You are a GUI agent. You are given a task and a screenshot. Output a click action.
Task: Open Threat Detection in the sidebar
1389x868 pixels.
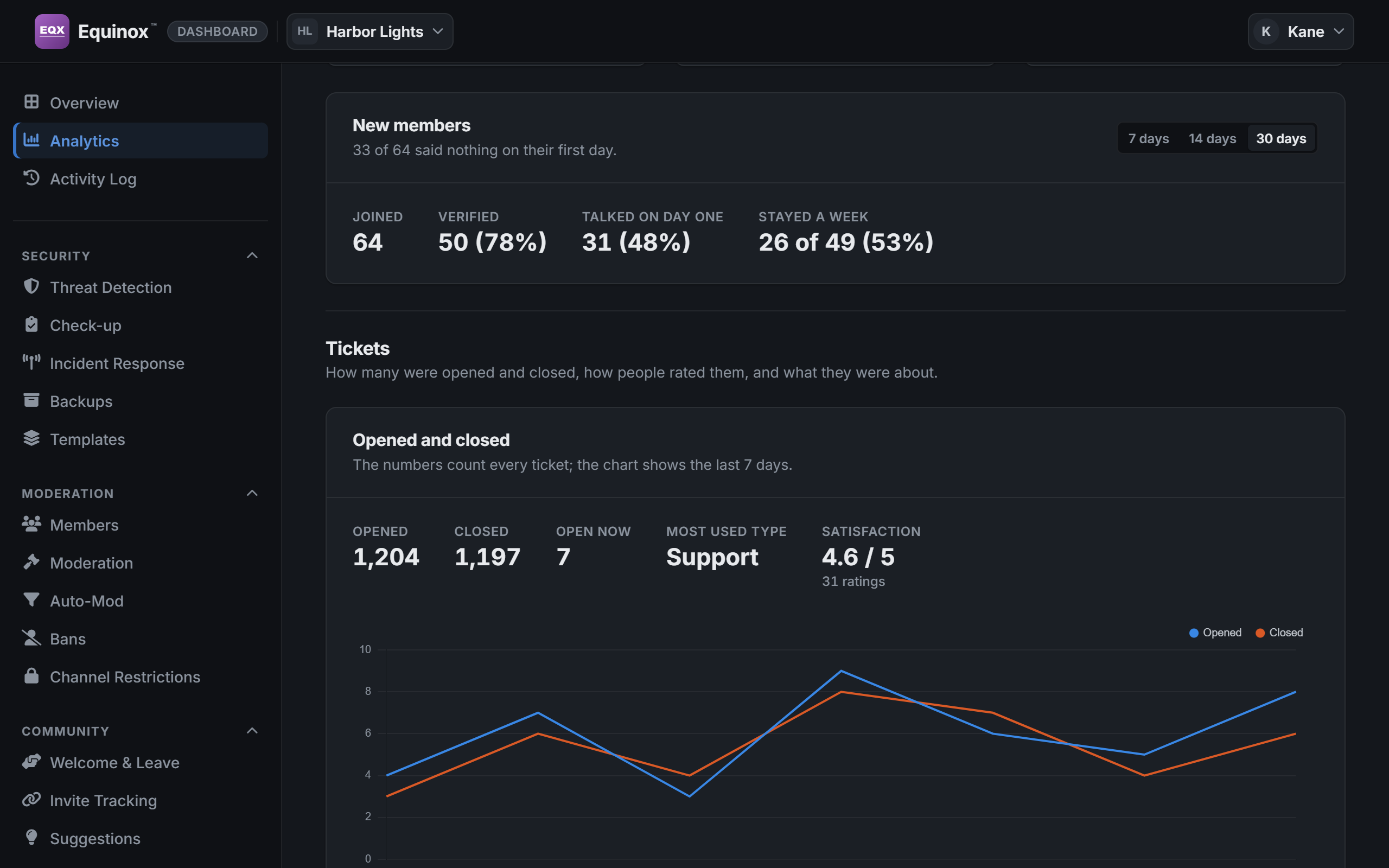pos(140,287)
